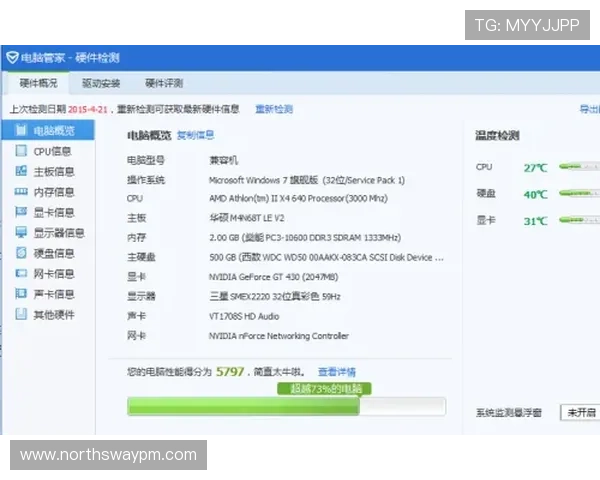Select the 硬盘信息 sidebar label
600x480 pixels.
tap(54, 253)
